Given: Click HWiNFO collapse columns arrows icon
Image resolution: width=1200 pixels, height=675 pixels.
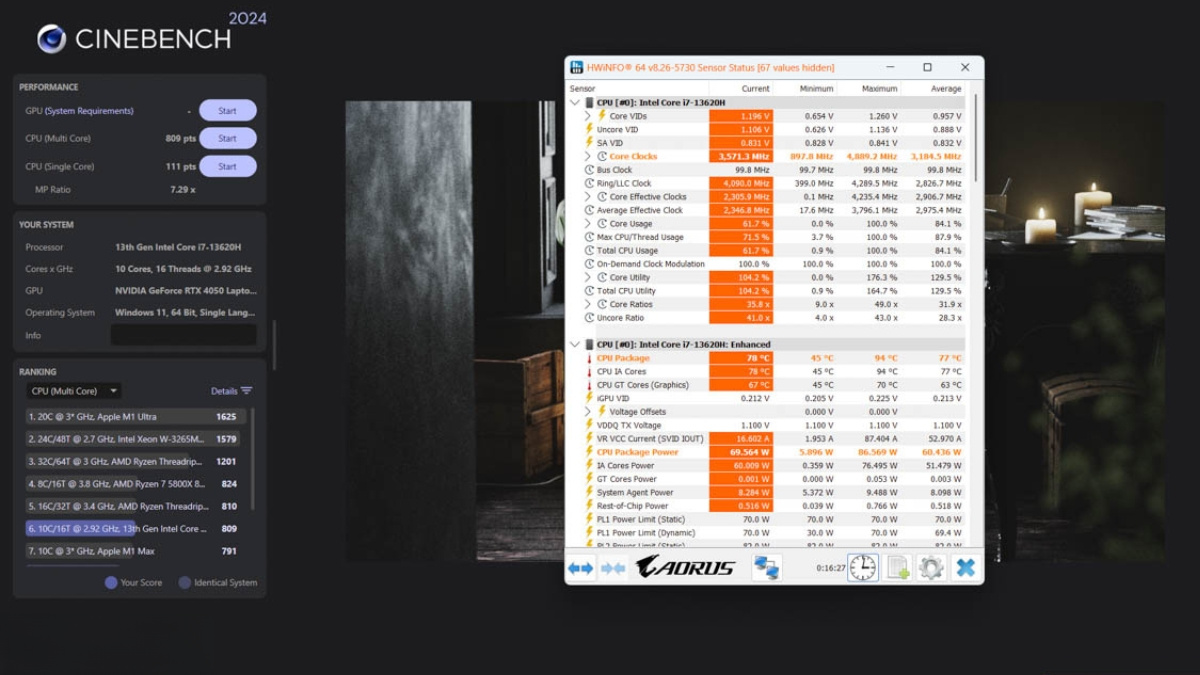Looking at the screenshot, I should 613,568.
